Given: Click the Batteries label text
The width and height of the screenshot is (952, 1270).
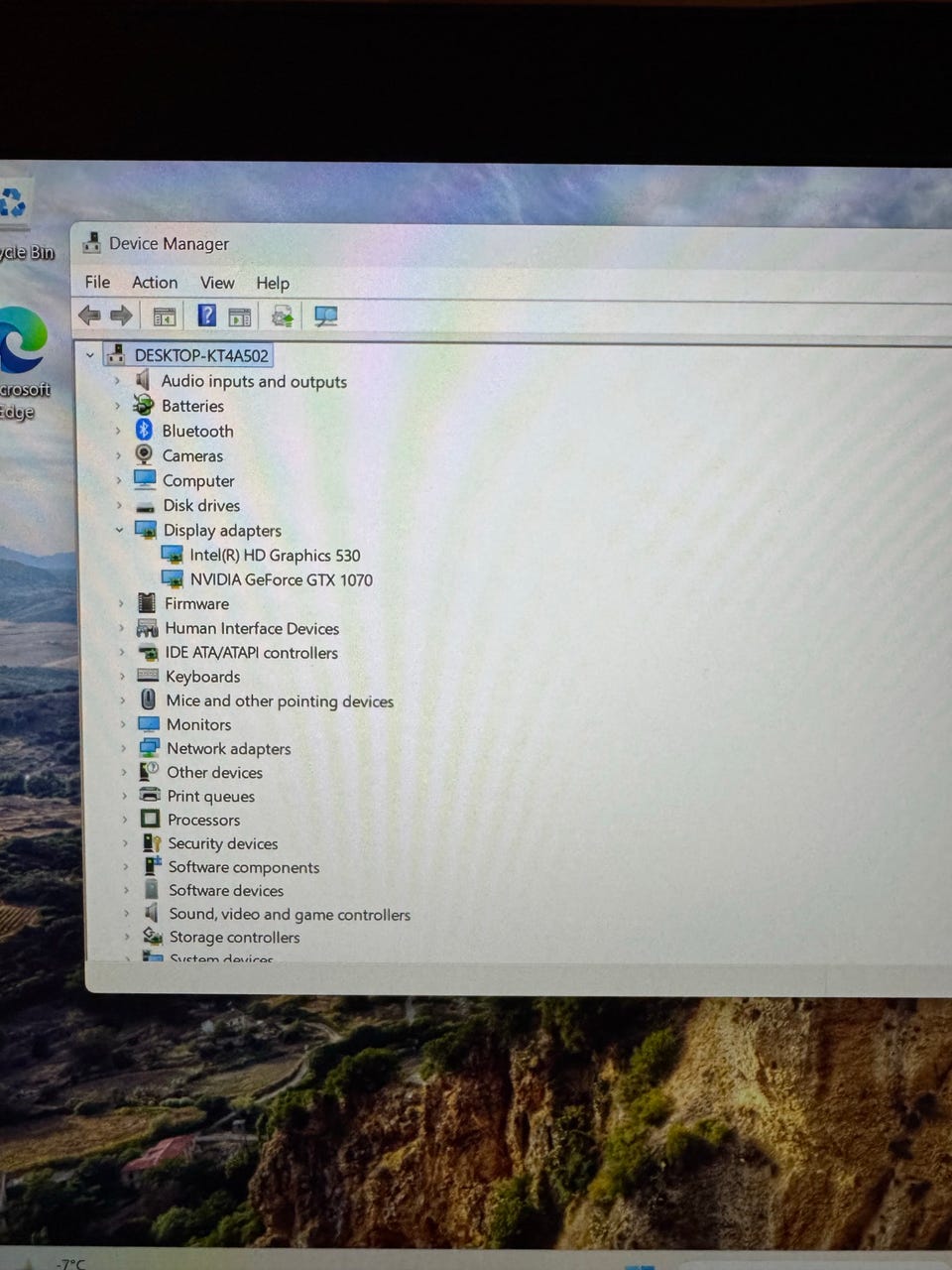Looking at the screenshot, I should coord(192,406).
